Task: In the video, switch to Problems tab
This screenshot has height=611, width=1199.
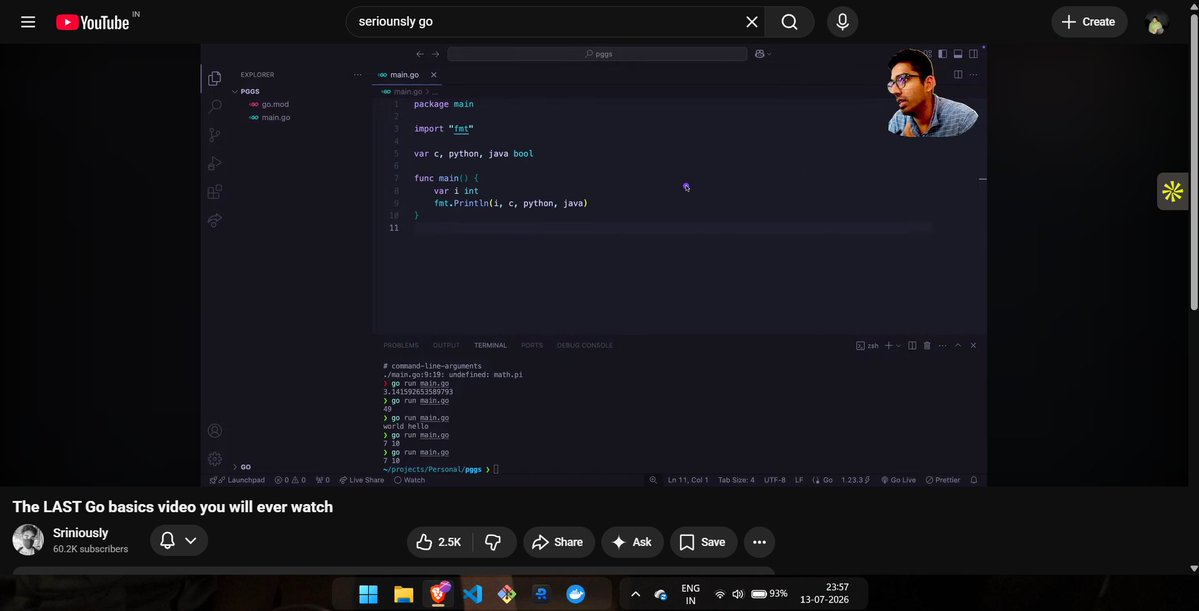Action: click(x=401, y=345)
